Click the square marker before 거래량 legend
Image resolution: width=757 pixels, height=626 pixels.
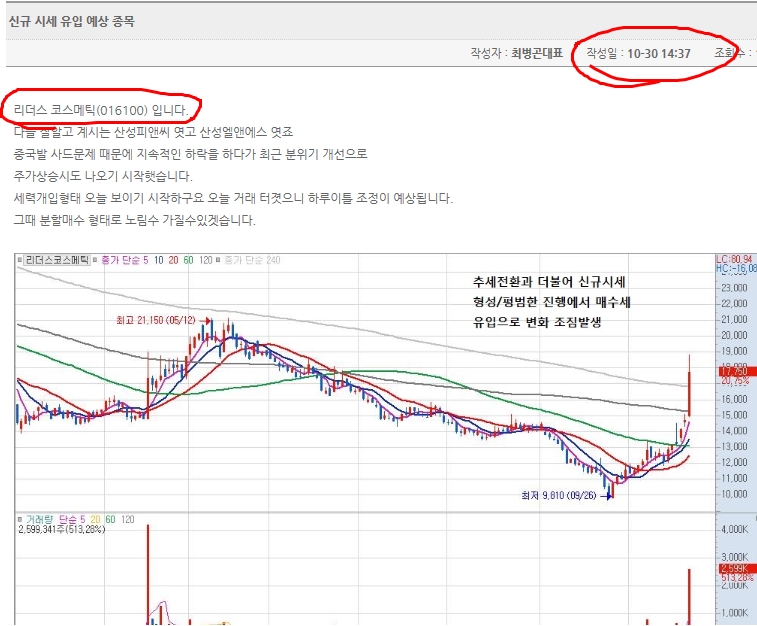click(x=20, y=519)
